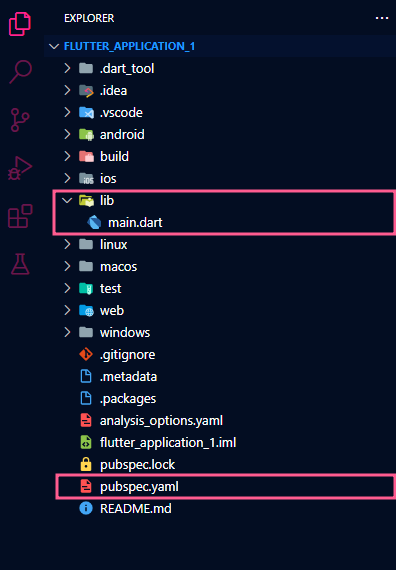Expand the build folder chevron

[67, 156]
